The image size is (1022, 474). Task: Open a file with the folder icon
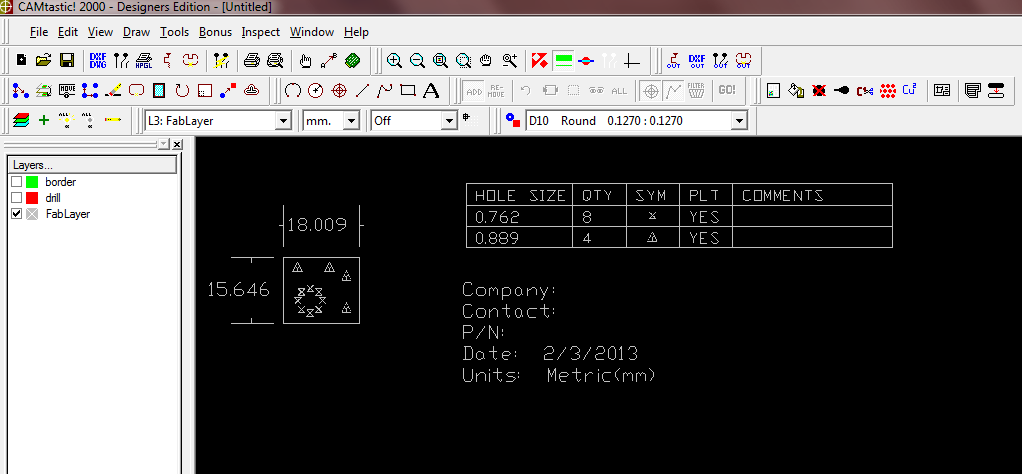point(43,61)
